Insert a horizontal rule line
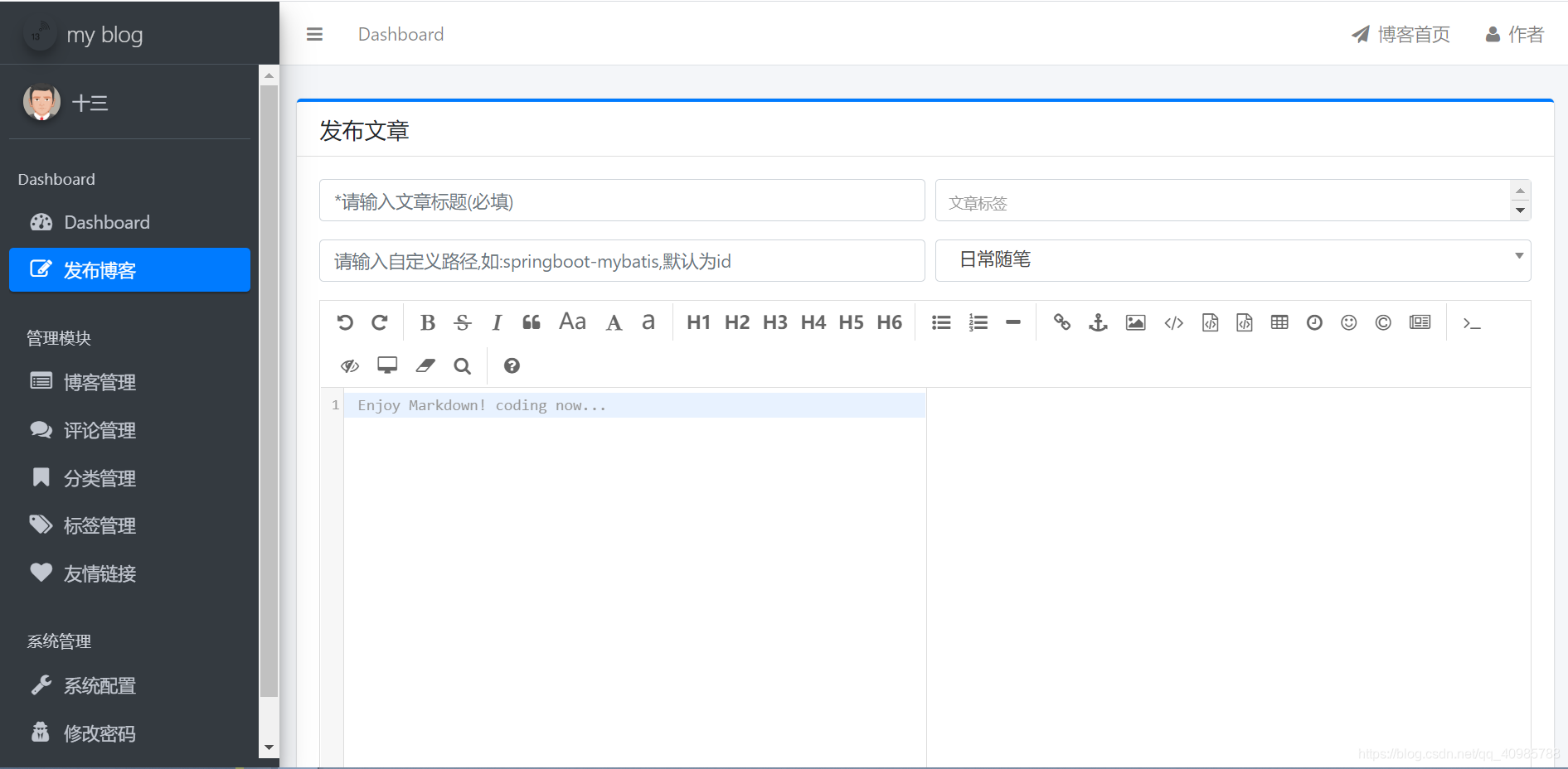1568x769 pixels. pyautogui.click(x=1013, y=322)
